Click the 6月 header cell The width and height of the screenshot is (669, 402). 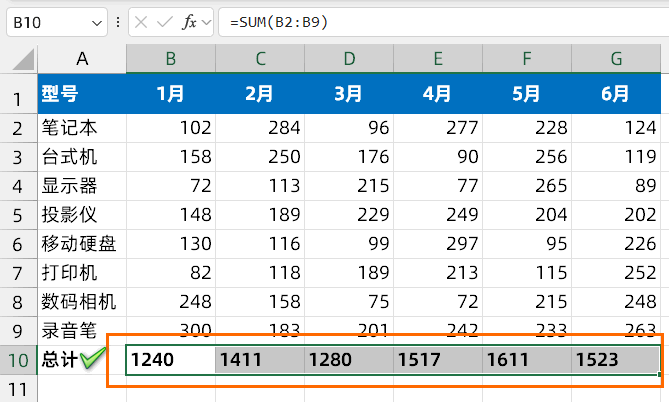[x=616, y=94]
